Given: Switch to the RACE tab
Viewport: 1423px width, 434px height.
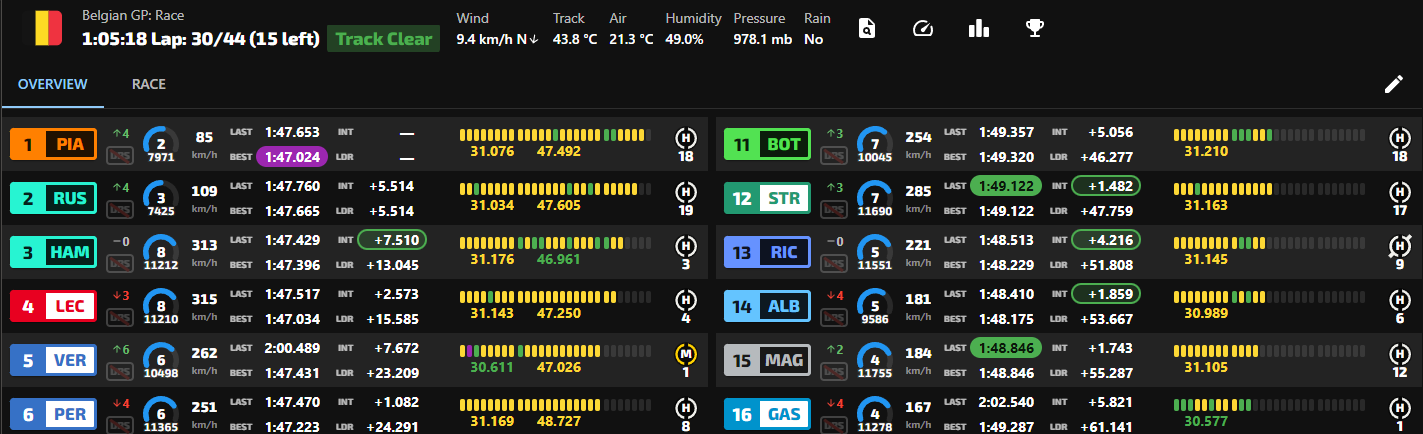Looking at the screenshot, I should click(x=149, y=84).
